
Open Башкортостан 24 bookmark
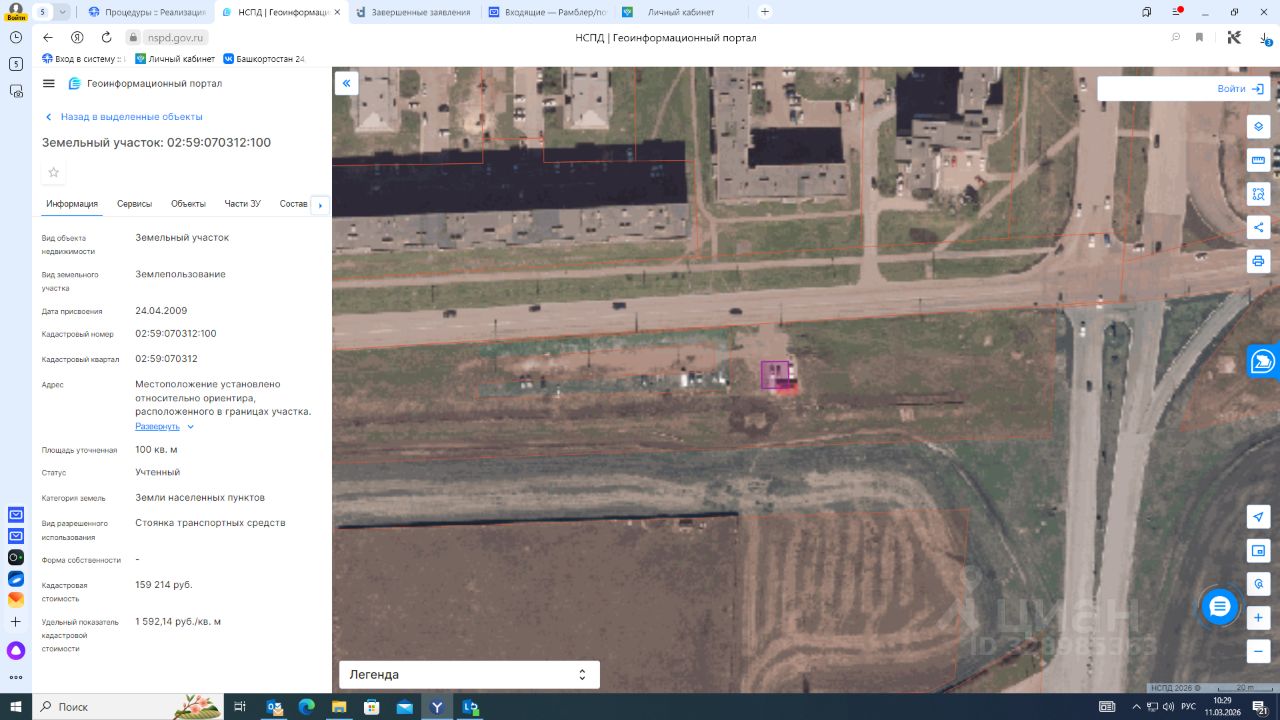click(264, 59)
